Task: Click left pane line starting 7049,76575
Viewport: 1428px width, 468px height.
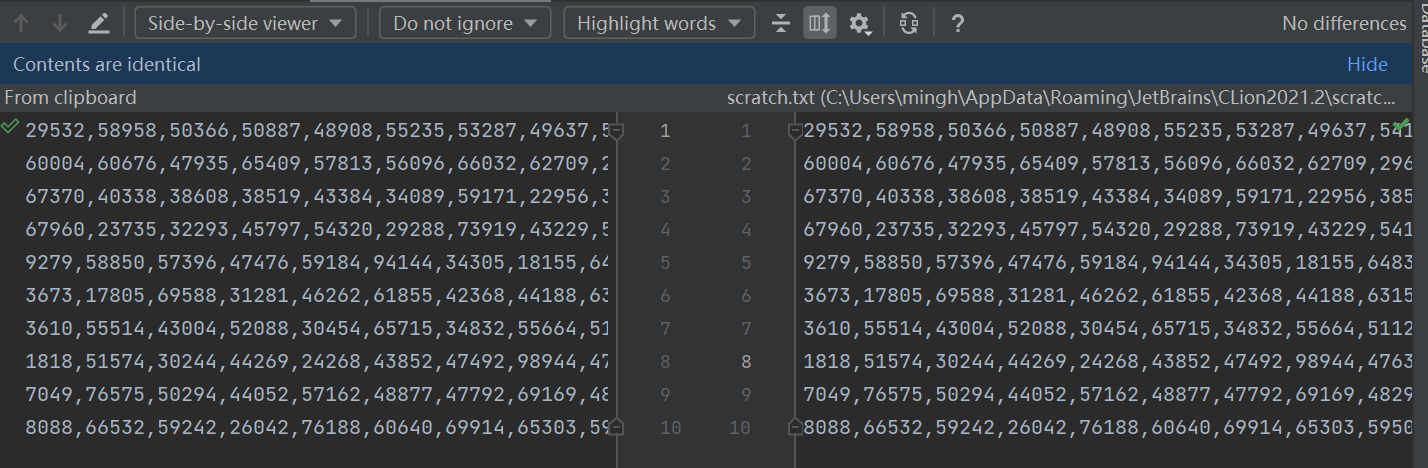Action: click(317, 395)
